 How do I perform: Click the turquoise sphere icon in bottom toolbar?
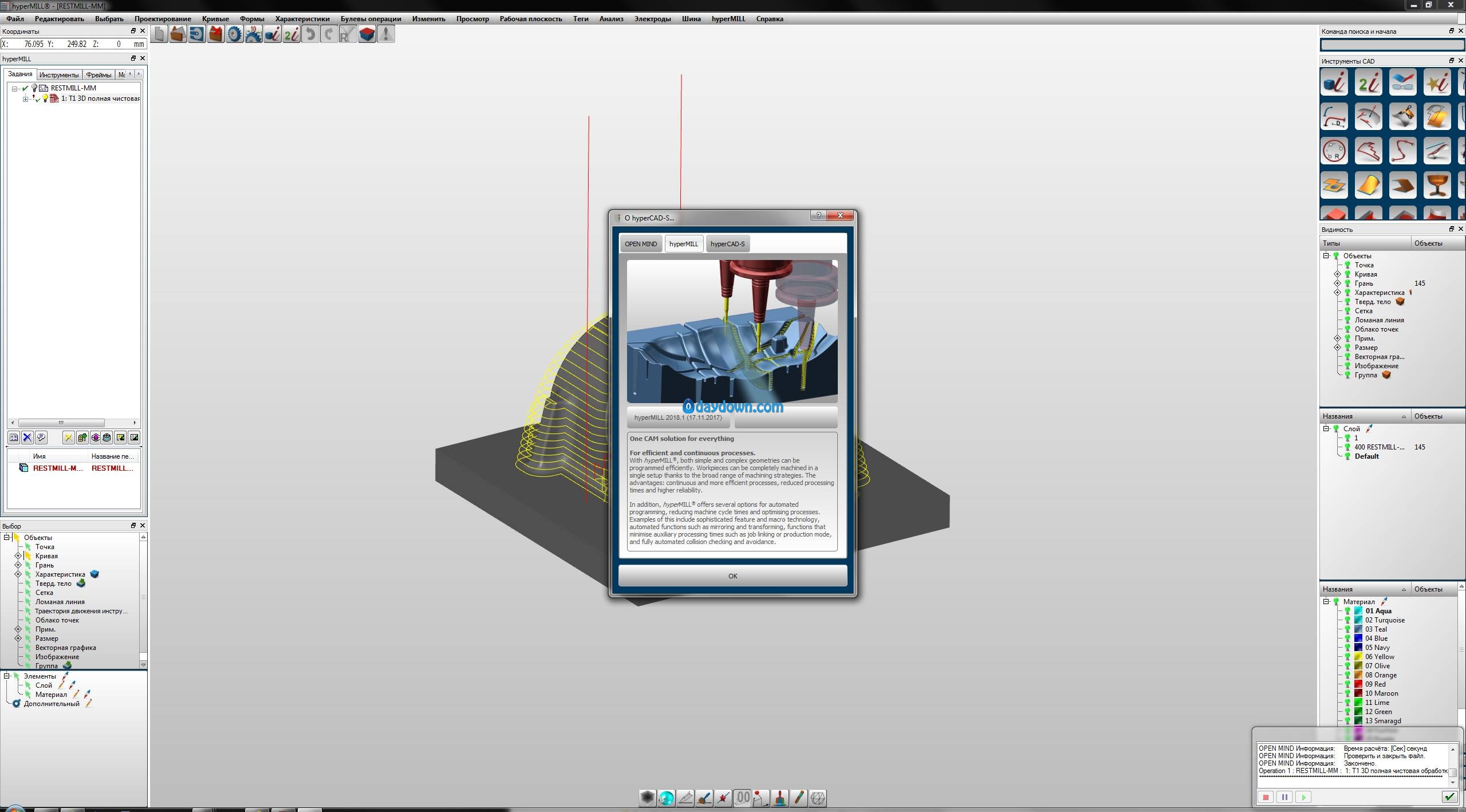(667, 798)
